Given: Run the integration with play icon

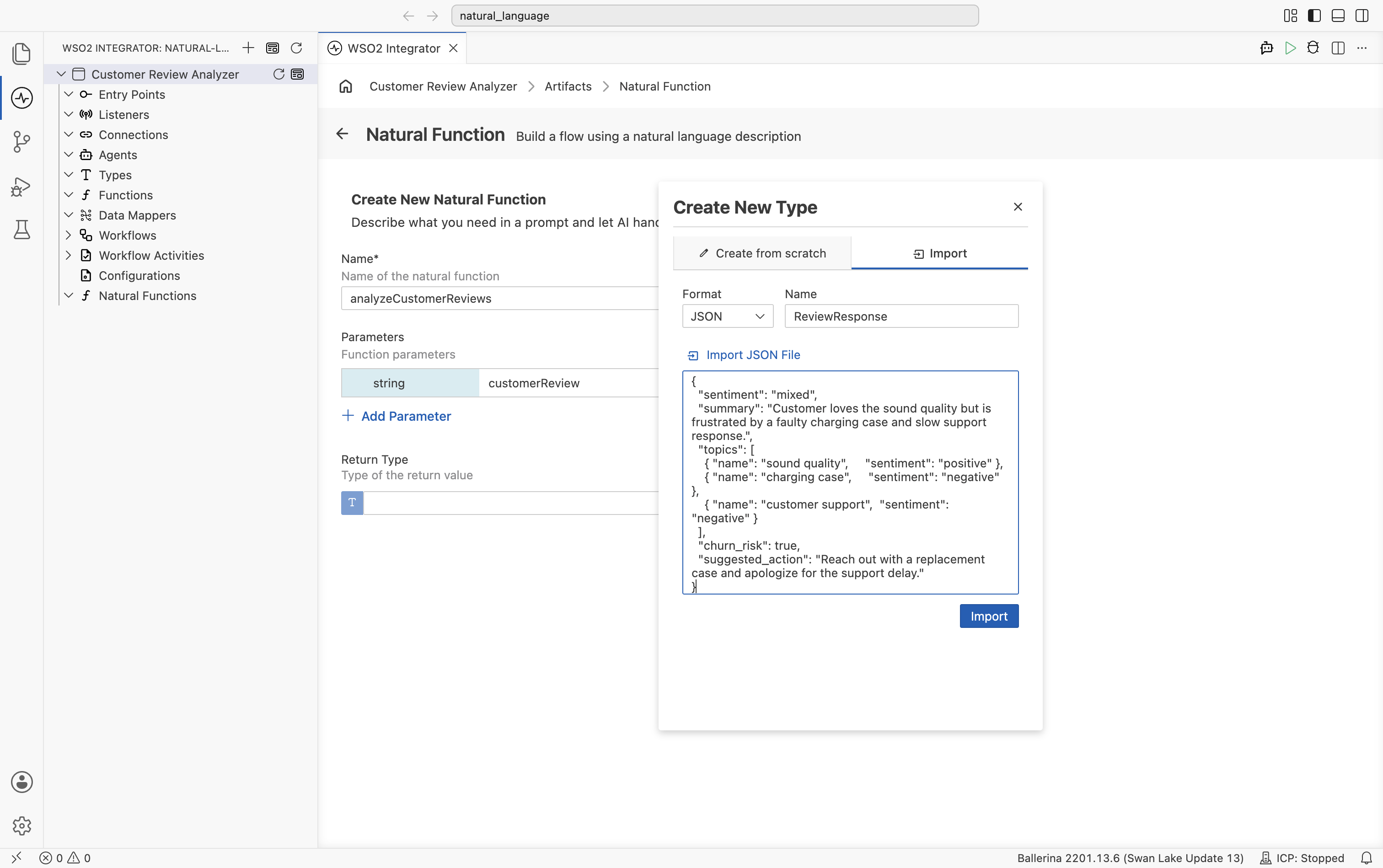Looking at the screenshot, I should [1291, 48].
